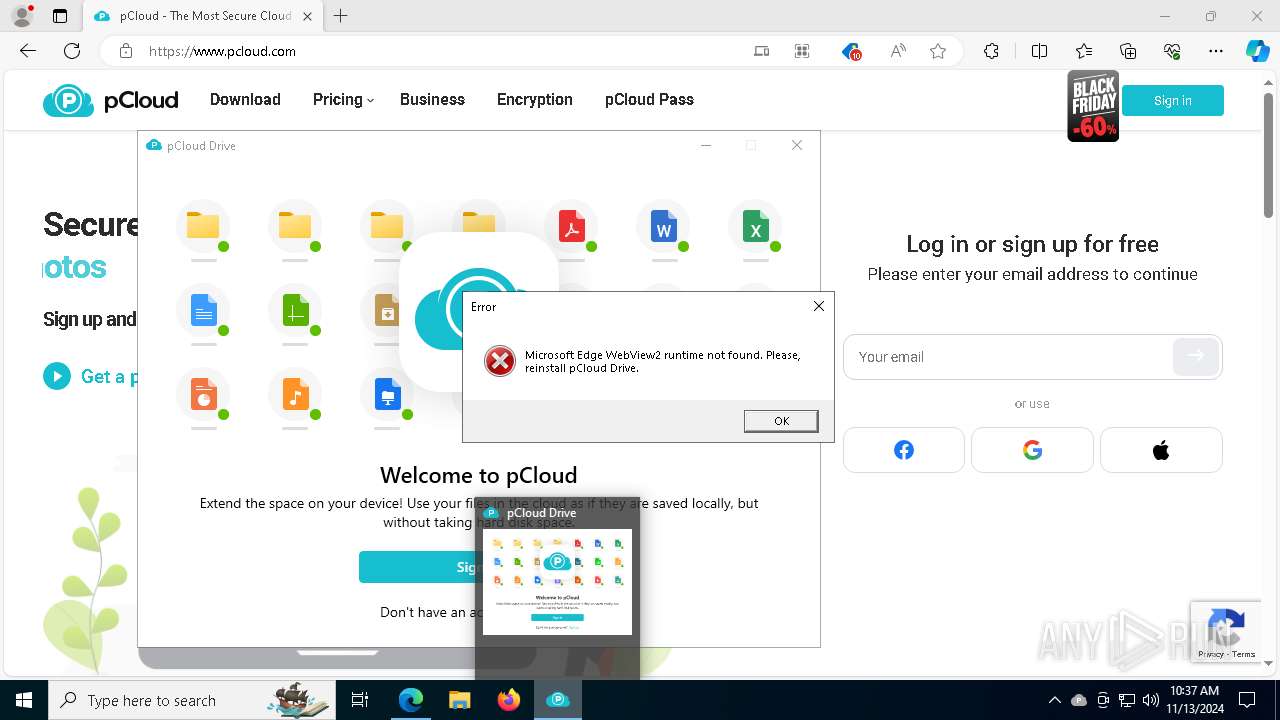Click the taskbar search box
This screenshot has height=720, width=1280.
[x=192, y=700]
